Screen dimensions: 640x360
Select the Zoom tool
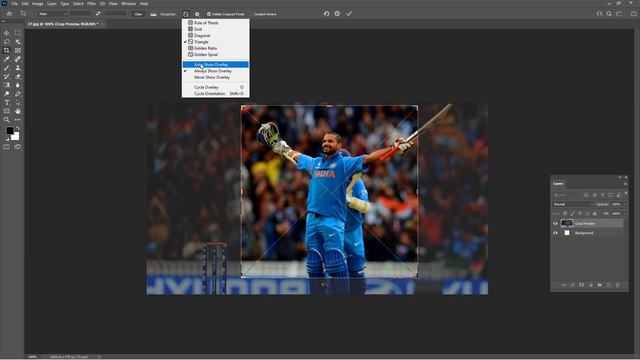7,120
